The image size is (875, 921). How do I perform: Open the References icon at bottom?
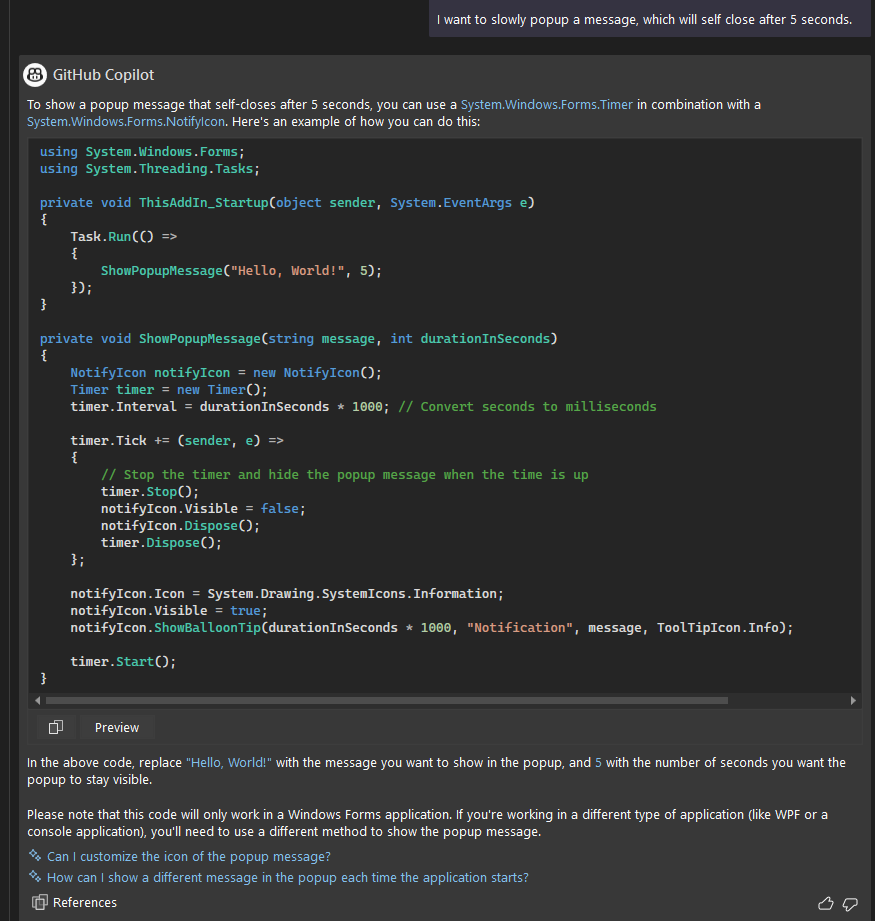(39, 902)
